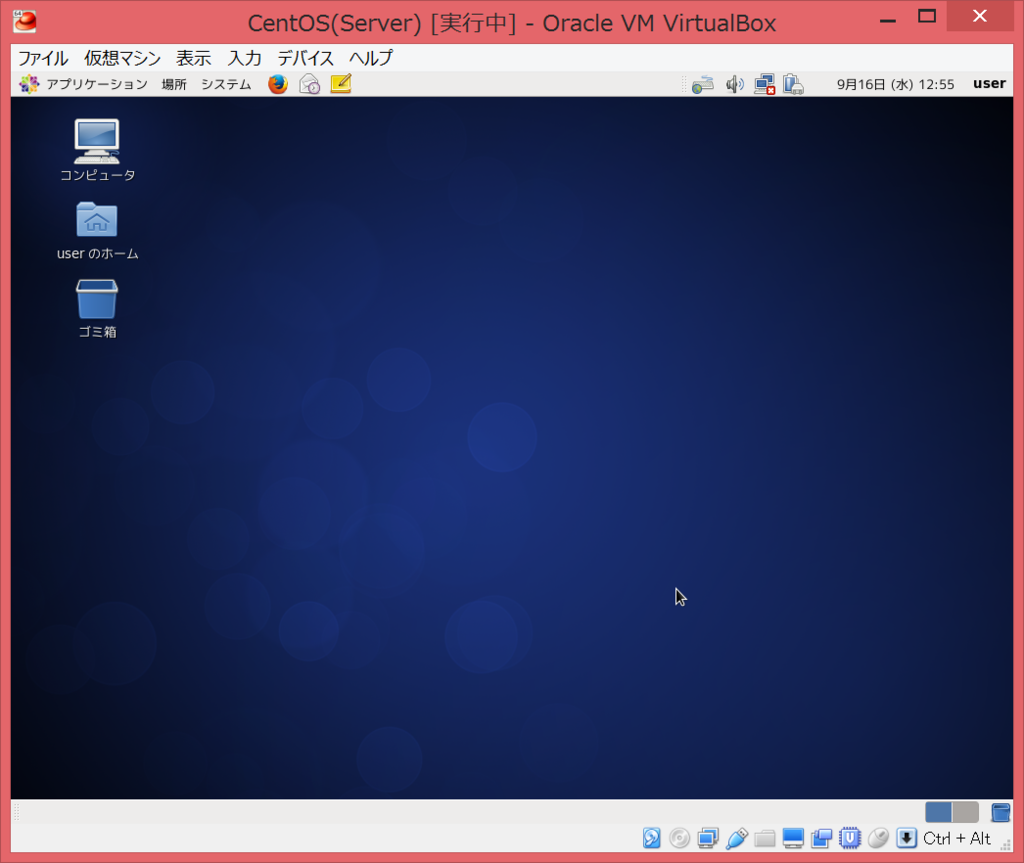Click the disconnected network status icon

point(765,84)
